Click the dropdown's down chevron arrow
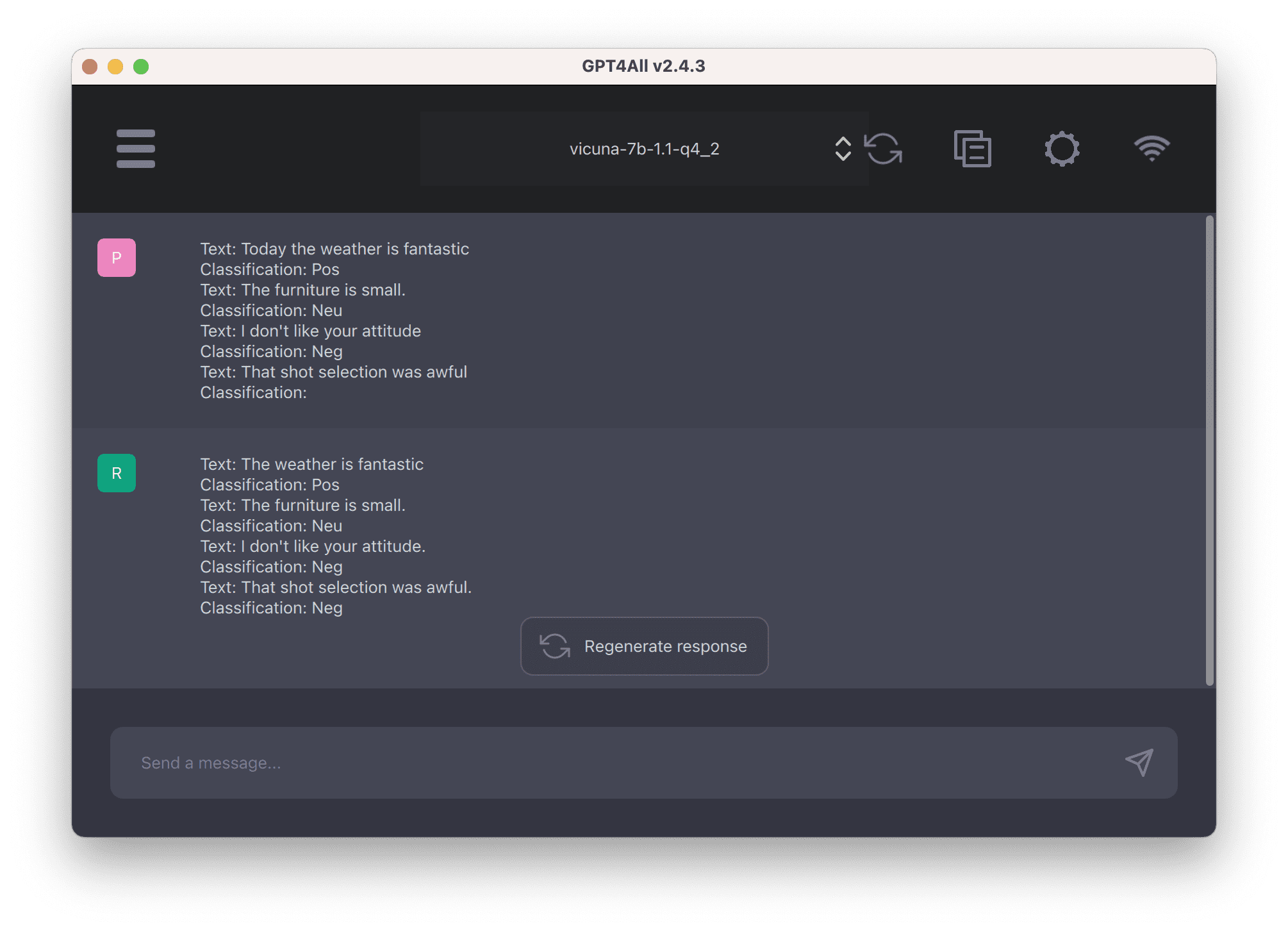This screenshot has width=1288, height=932. click(x=843, y=157)
